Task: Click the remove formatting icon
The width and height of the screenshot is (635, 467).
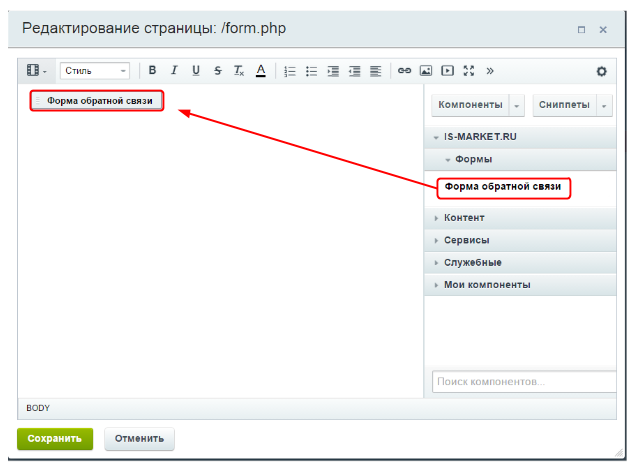Action: pyautogui.click(x=239, y=71)
